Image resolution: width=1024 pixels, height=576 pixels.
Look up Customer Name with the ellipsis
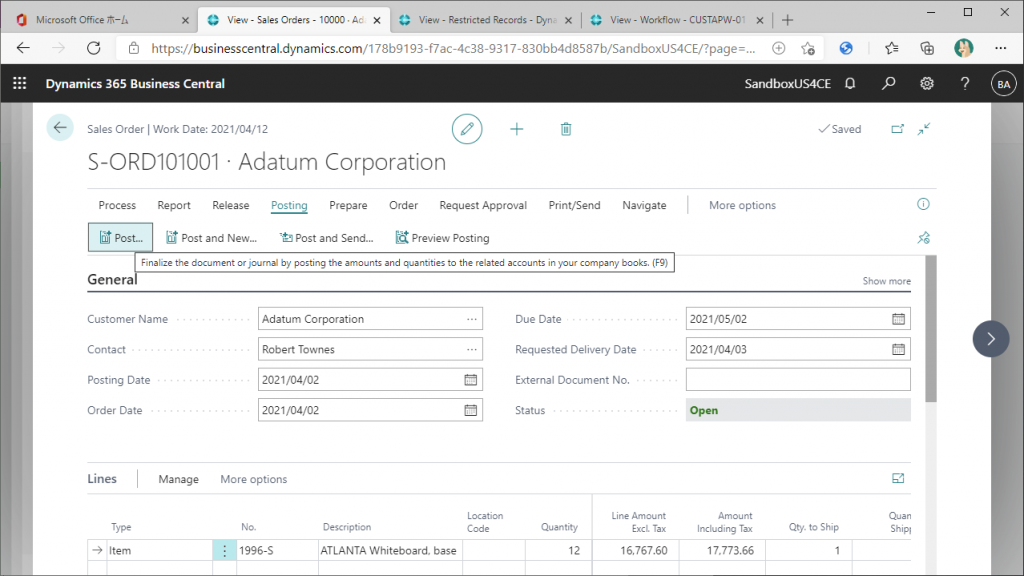(x=472, y=319)
